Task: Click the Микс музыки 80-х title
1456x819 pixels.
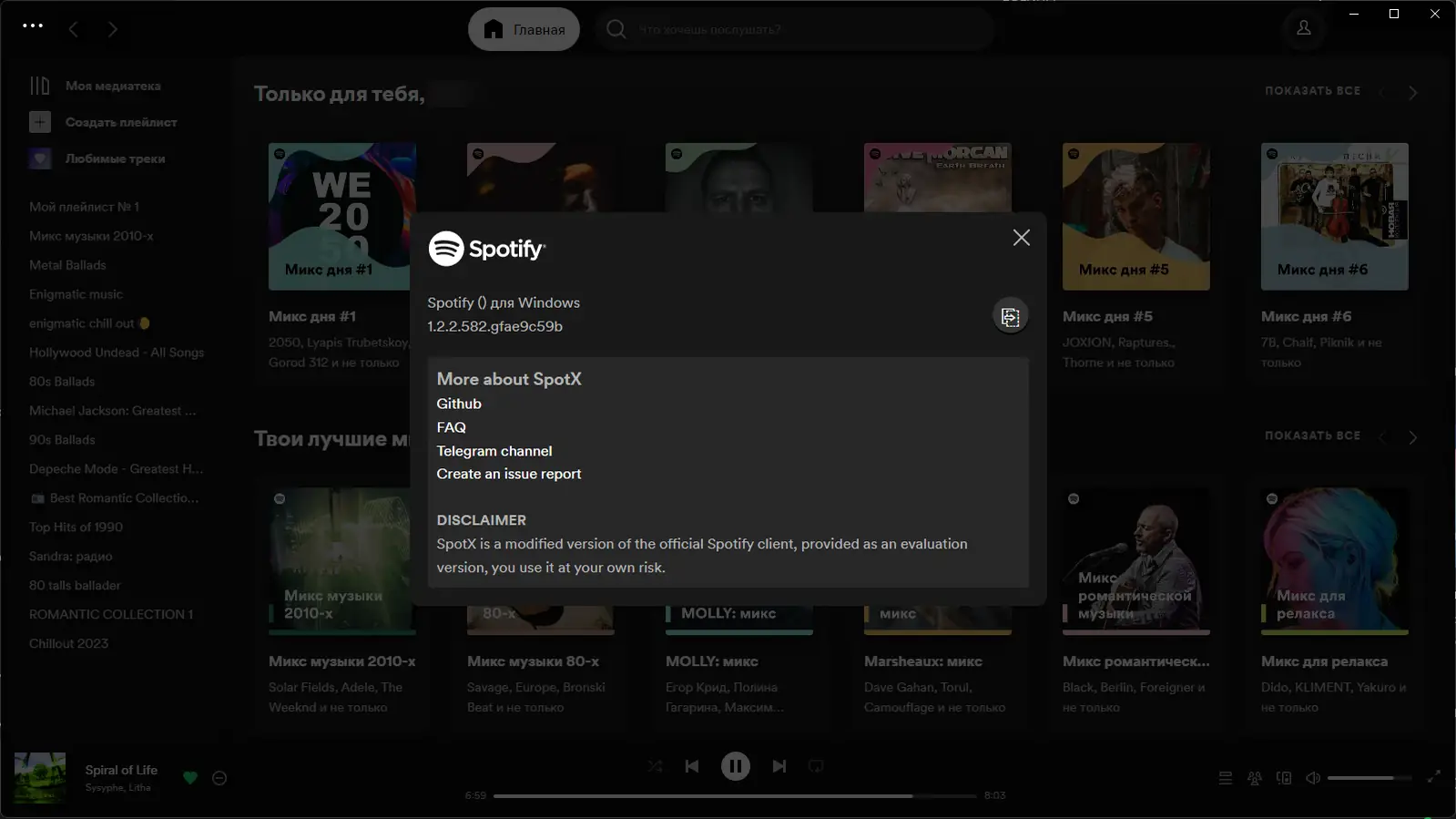Action: click(534, 661)
